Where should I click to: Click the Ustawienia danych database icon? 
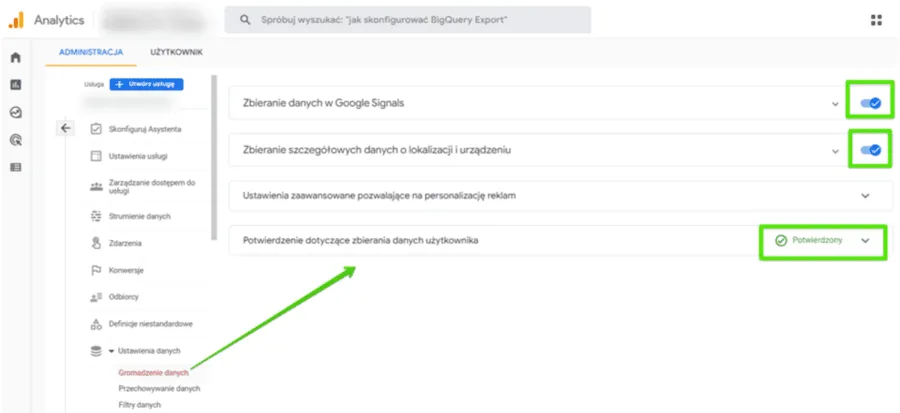[x=96, y=351]
